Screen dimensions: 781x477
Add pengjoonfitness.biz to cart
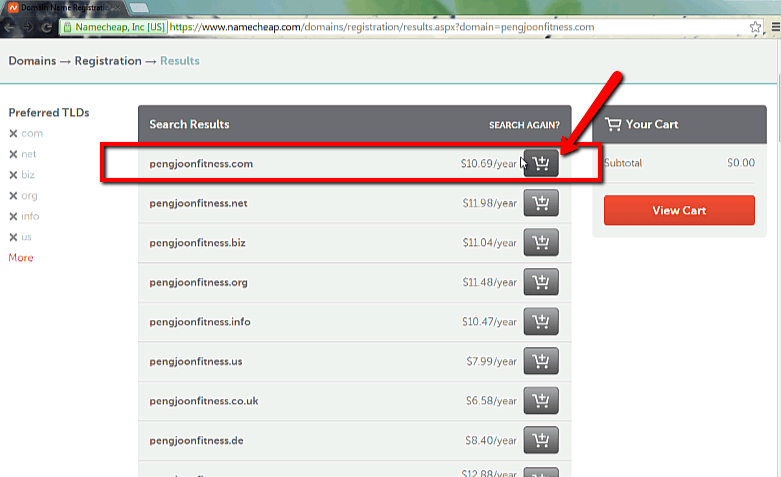click(541, 243)
